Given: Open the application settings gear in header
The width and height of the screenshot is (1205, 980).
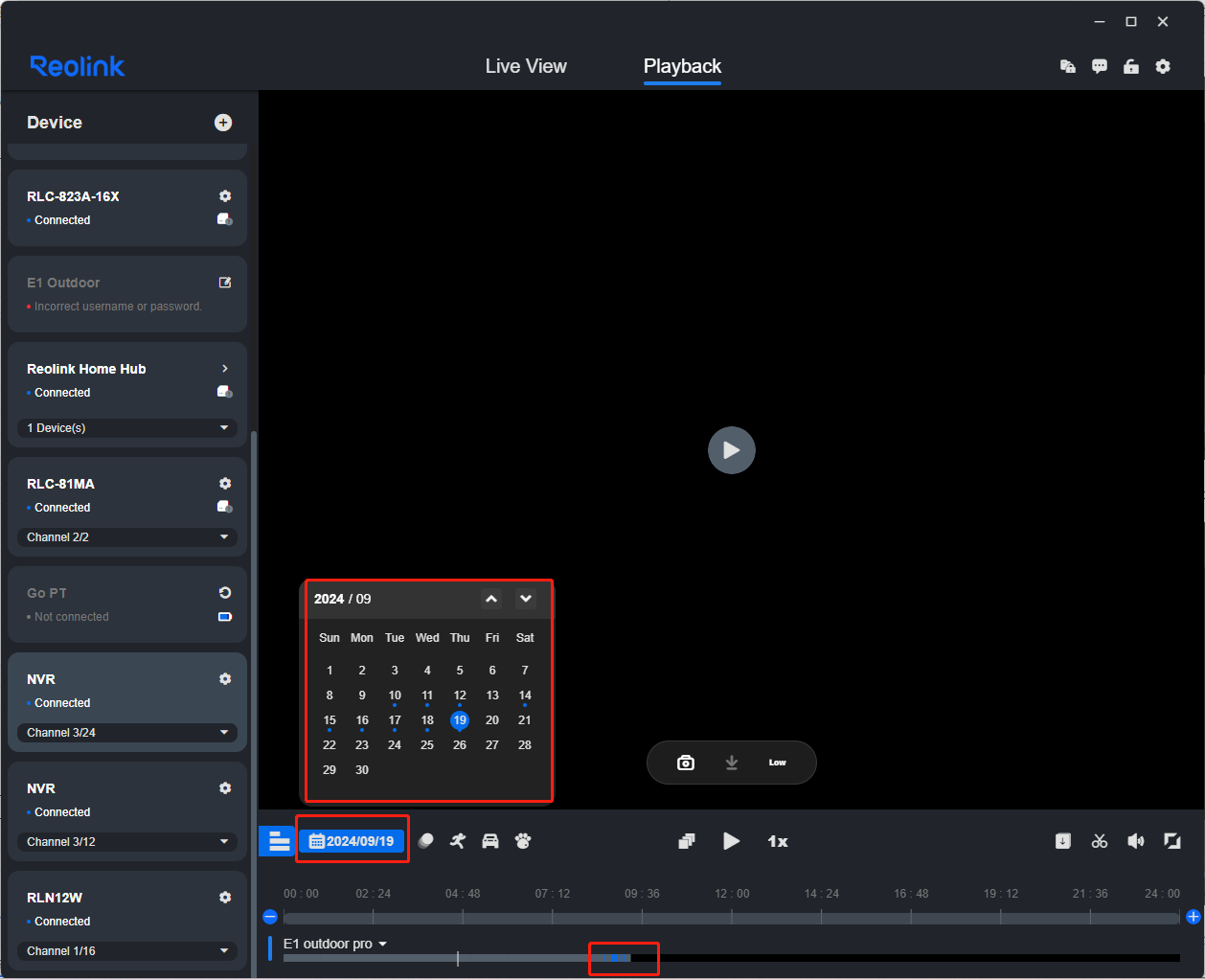Looking at the screenshot, I should point(1163,66).
